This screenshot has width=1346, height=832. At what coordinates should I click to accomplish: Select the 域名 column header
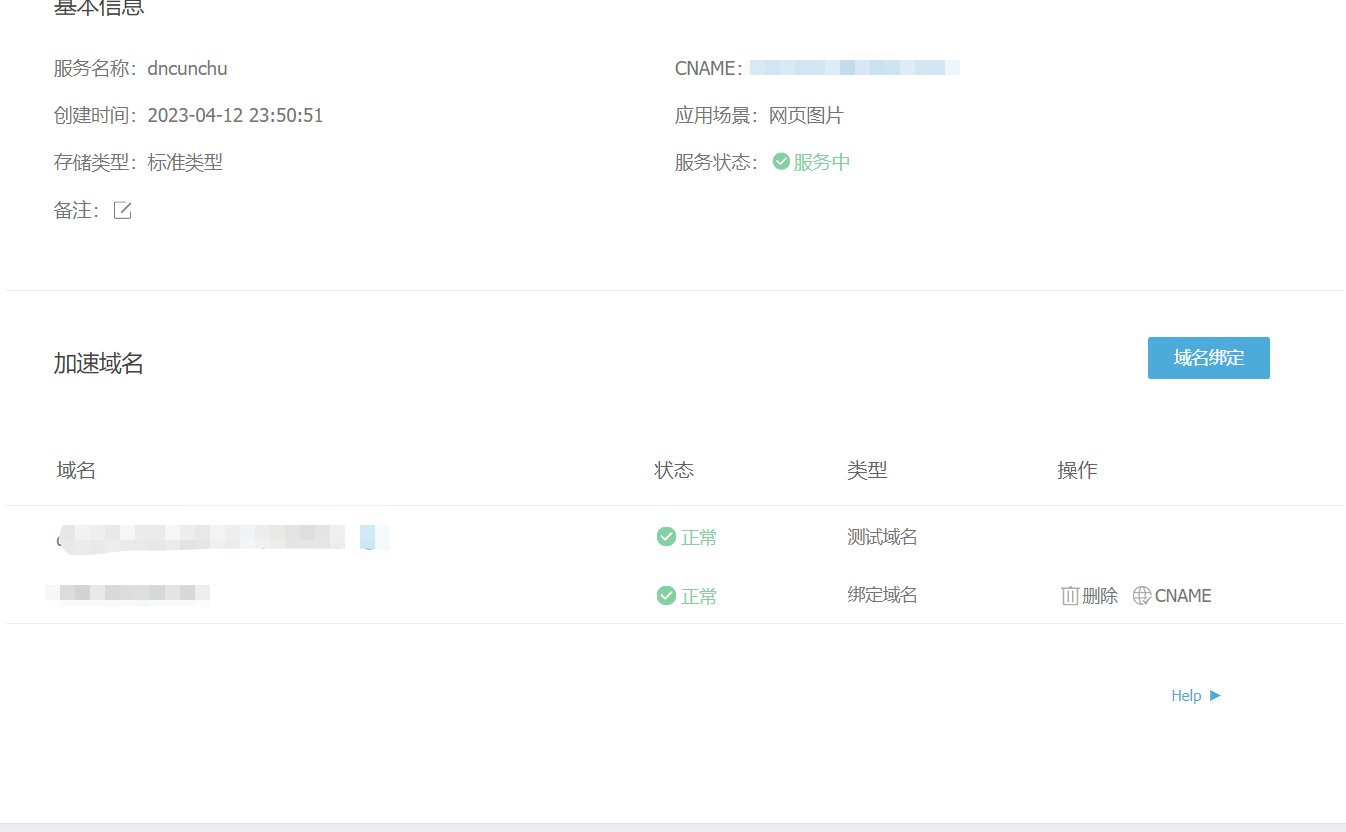[77, 470]
